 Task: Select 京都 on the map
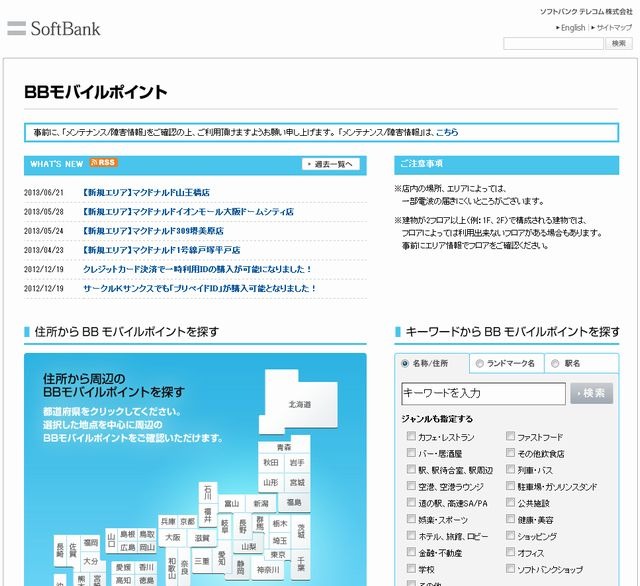pyautogui.click(x=188, y=522)
